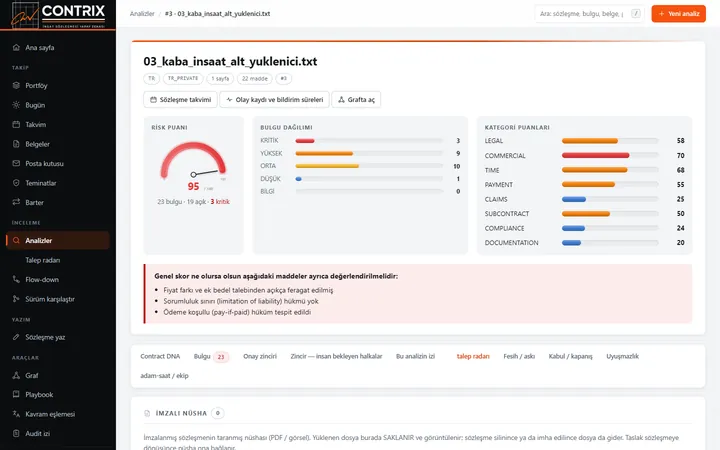The height and width of the screenshot is (450, 720).
Task: Click the slash shortcut key icon
Action: pos(636,14)
